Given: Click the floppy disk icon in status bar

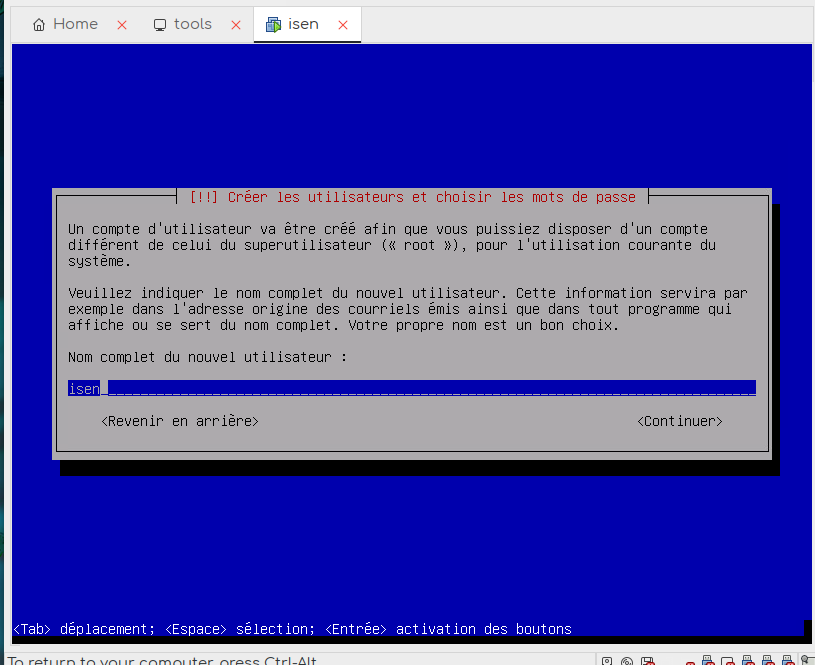Looking at the screenshot, I should pos(647,660).
